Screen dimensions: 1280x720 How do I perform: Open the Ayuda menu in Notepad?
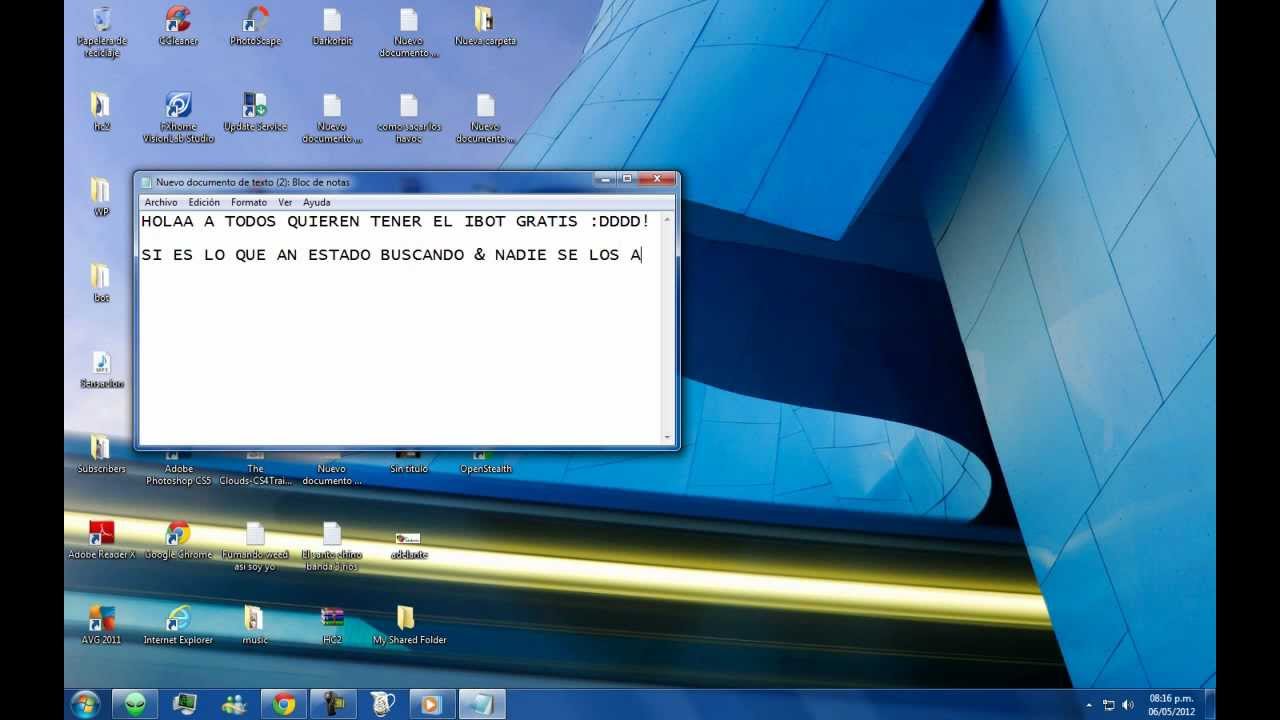coord(316,202)
